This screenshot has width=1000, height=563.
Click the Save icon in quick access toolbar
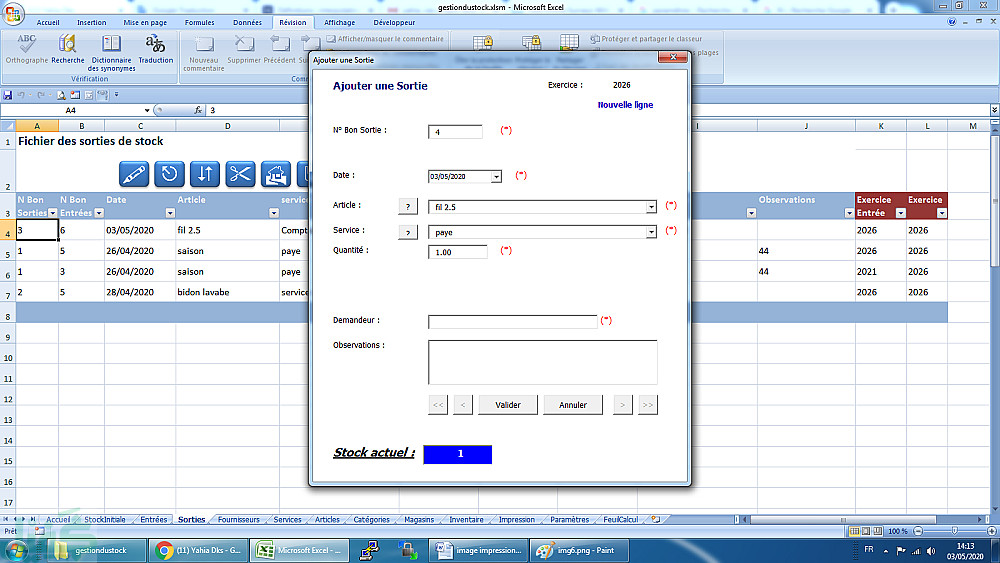[x=8, y=95]
